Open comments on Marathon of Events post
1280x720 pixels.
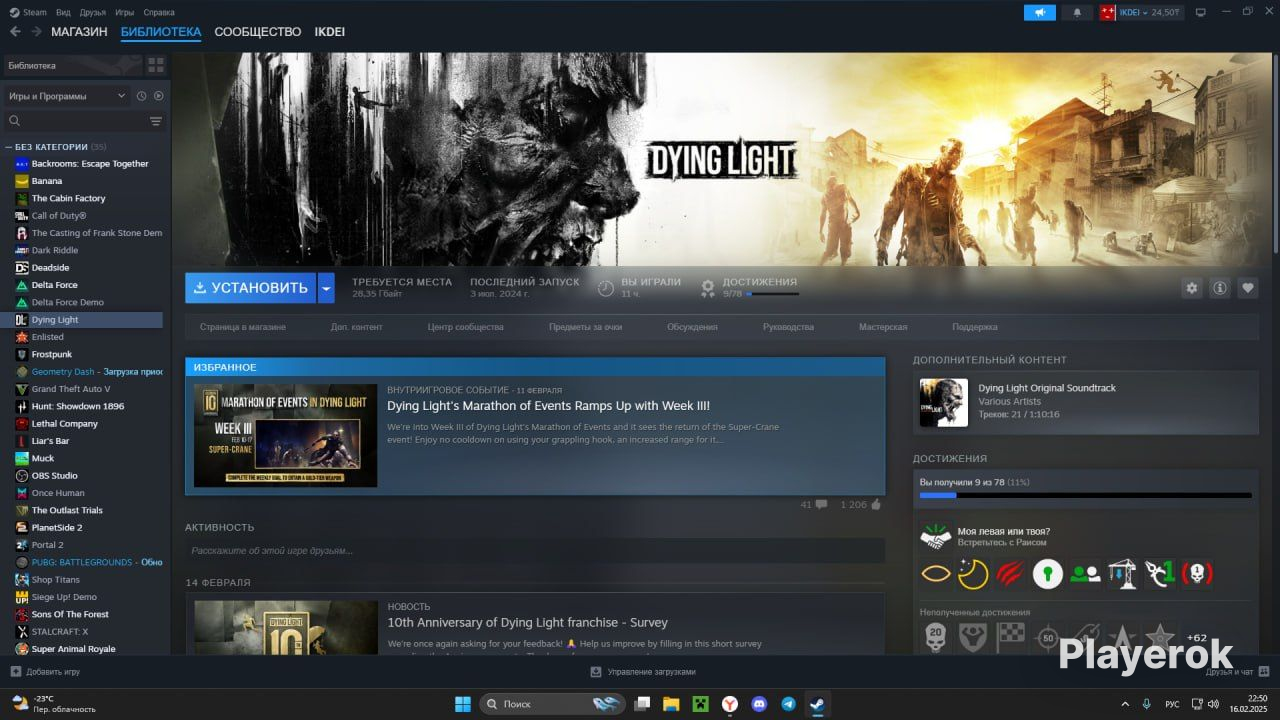click(821, 505)
